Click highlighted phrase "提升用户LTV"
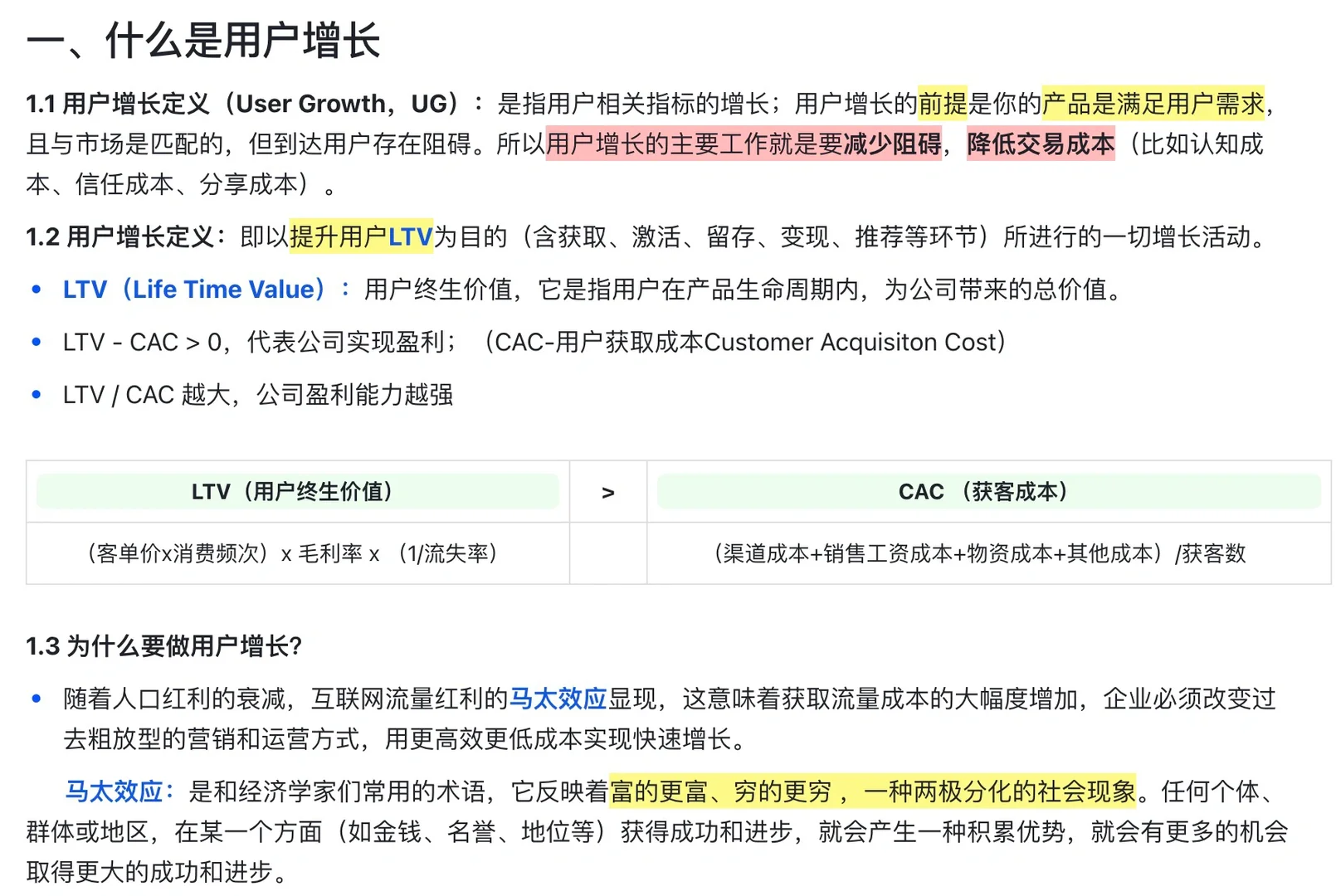 361,237
